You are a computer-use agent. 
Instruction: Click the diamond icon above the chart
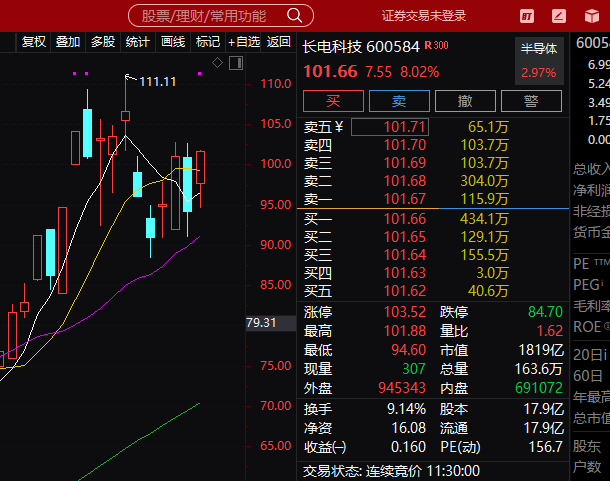point(217,62)
